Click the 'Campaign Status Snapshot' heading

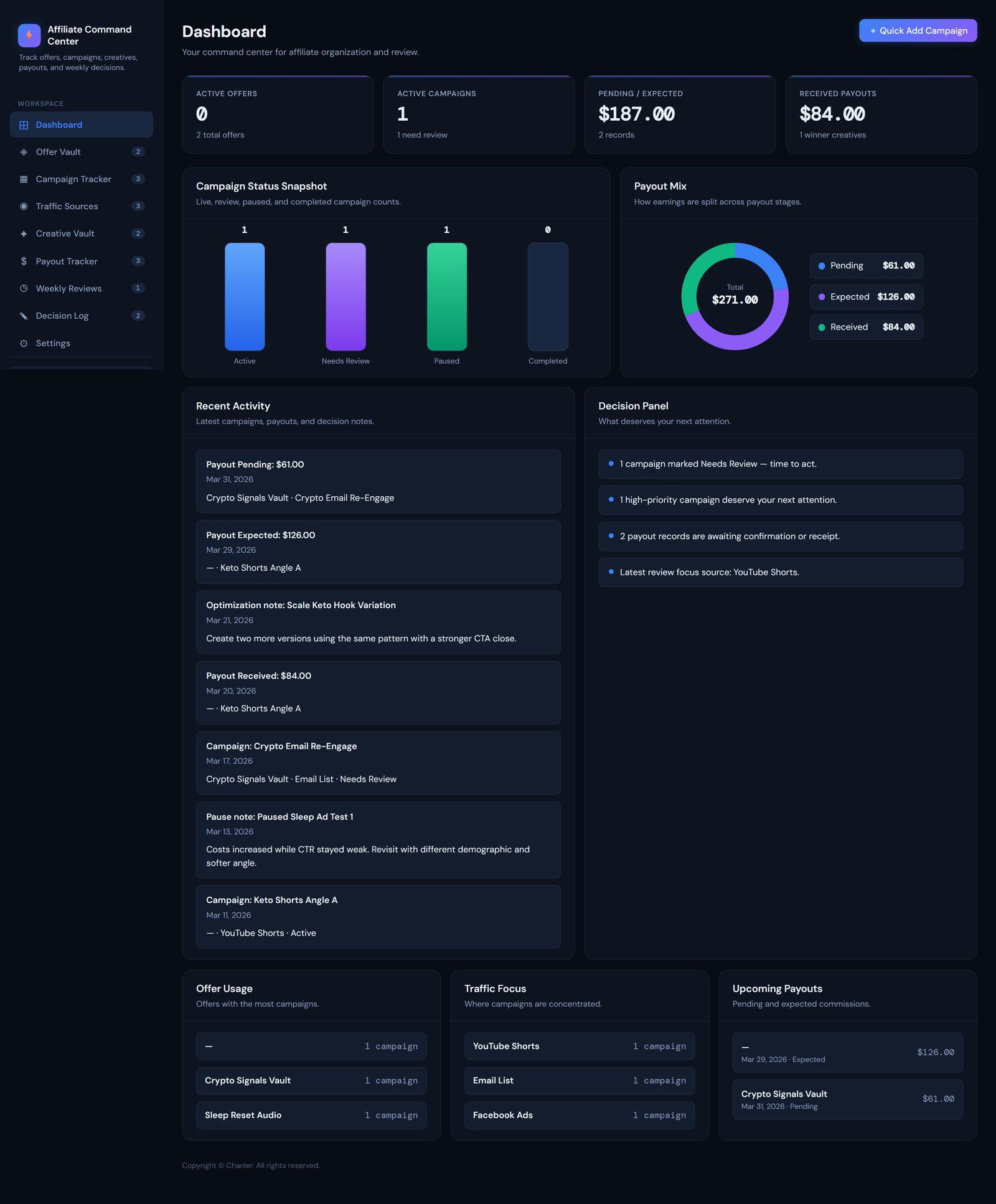coord(261,186)
